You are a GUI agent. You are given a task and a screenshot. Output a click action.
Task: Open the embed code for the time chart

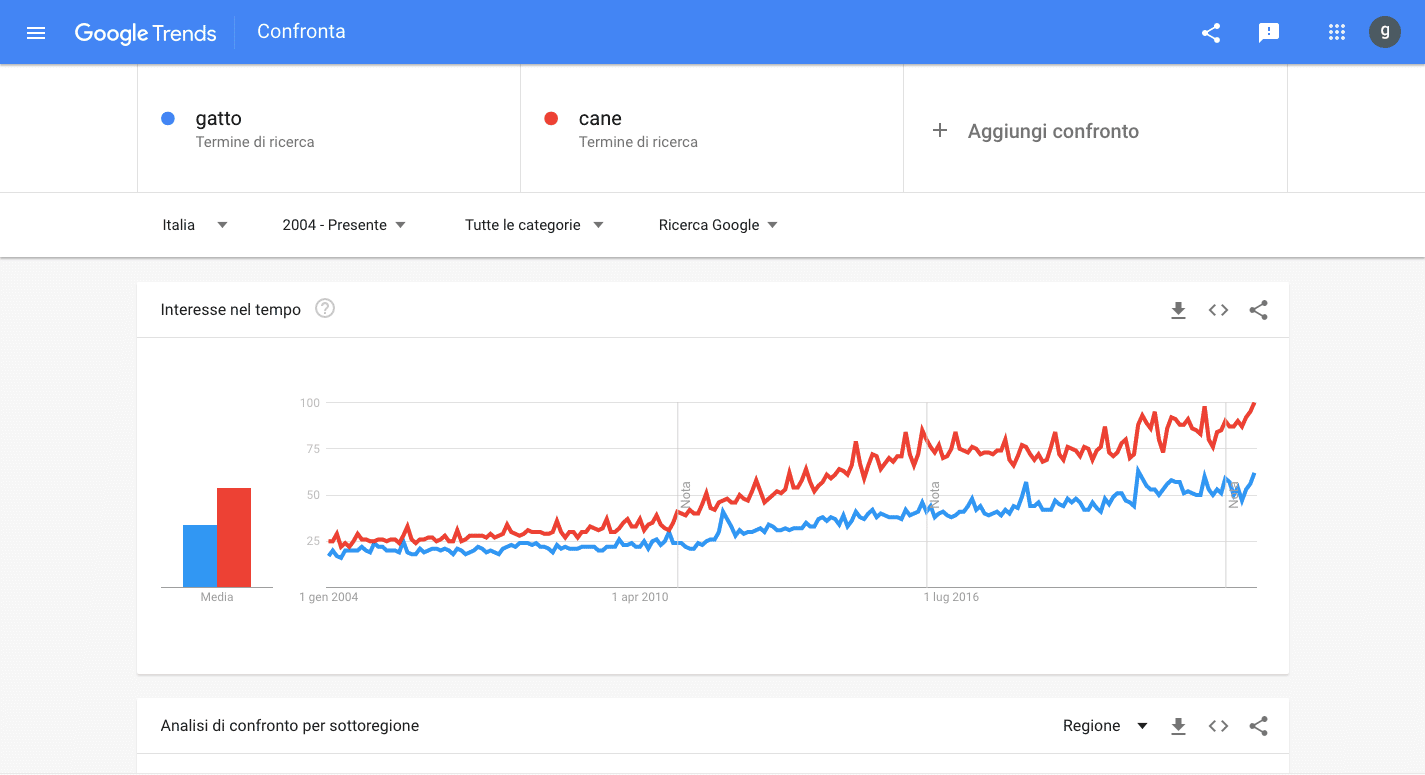(x=1218, y=310)
